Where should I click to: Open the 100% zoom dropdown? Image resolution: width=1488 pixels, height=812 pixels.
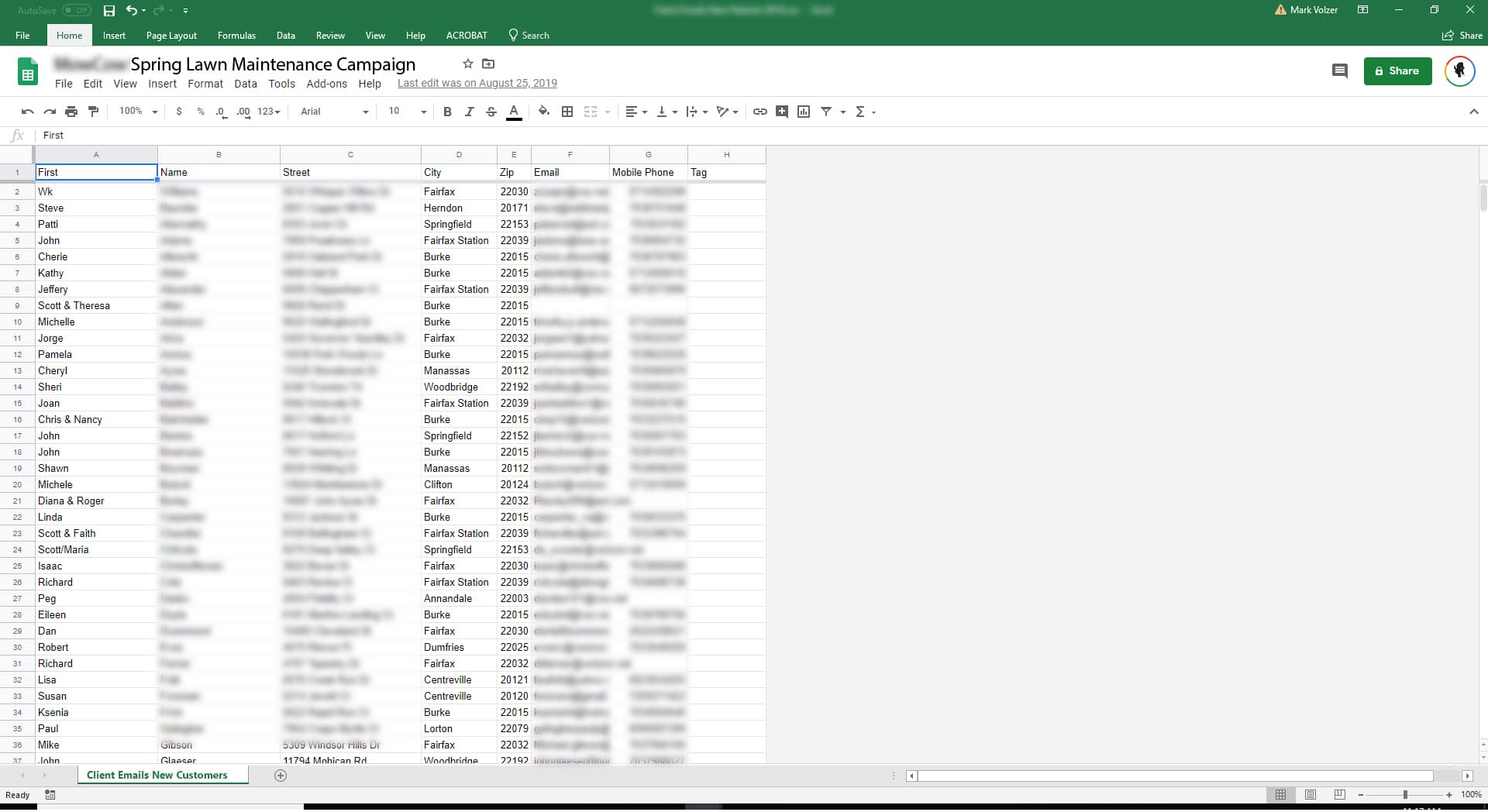pyautogui.click(x=138, y=112)
